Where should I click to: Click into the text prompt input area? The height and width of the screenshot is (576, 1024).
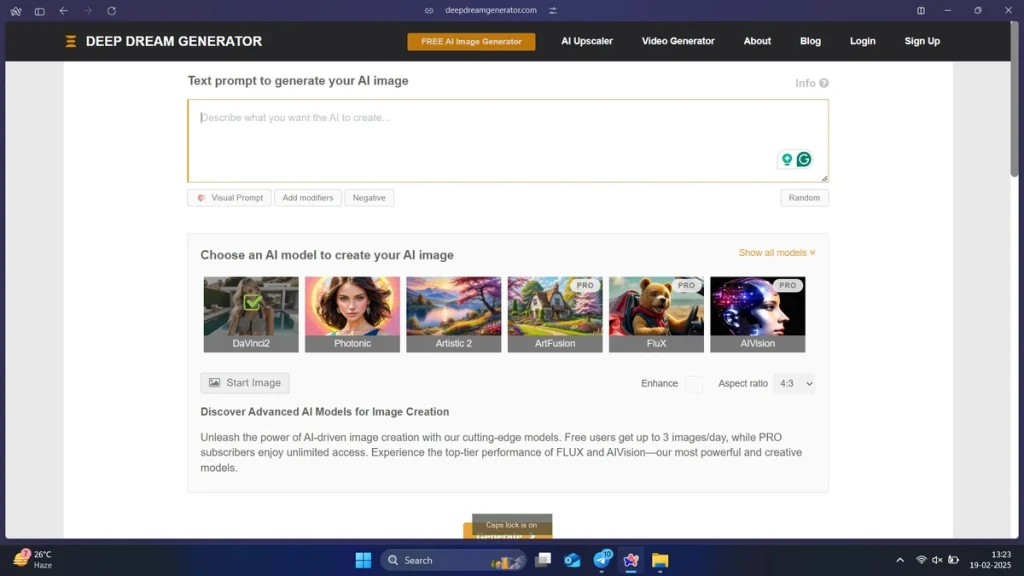[x=507, y=141]
